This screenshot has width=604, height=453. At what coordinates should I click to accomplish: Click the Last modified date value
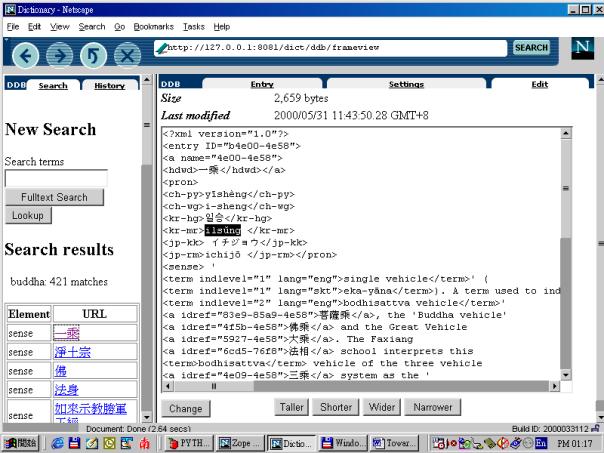pyautogui.click(x=351, y=115)
